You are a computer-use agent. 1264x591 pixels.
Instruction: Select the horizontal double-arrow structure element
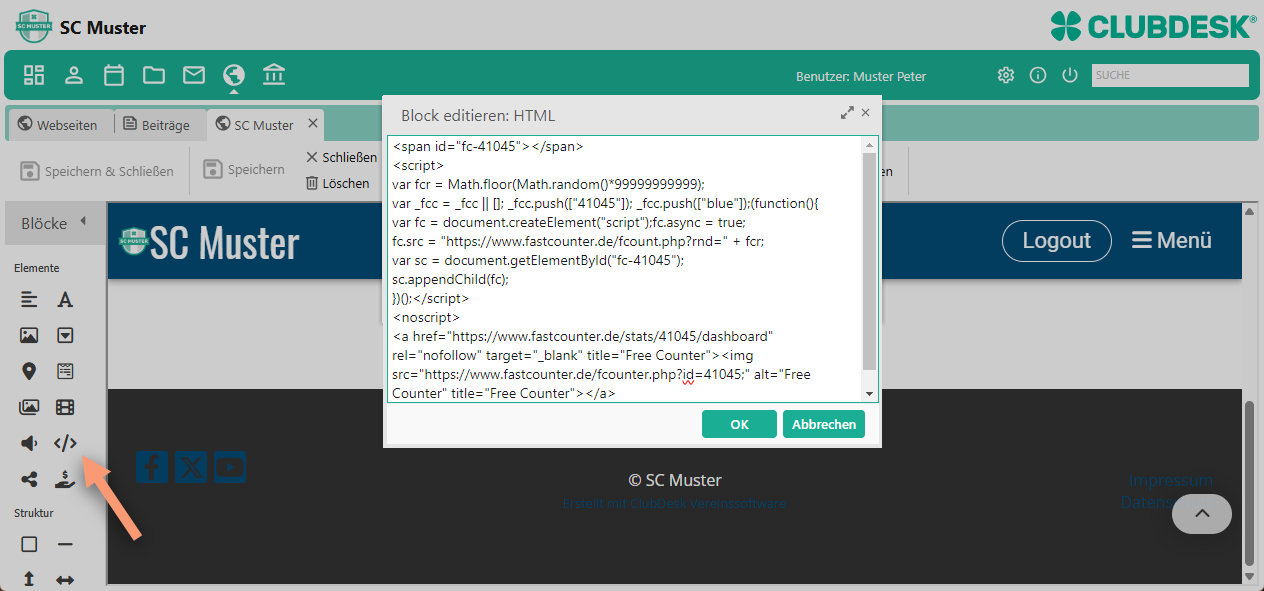[x=65, y=579]
